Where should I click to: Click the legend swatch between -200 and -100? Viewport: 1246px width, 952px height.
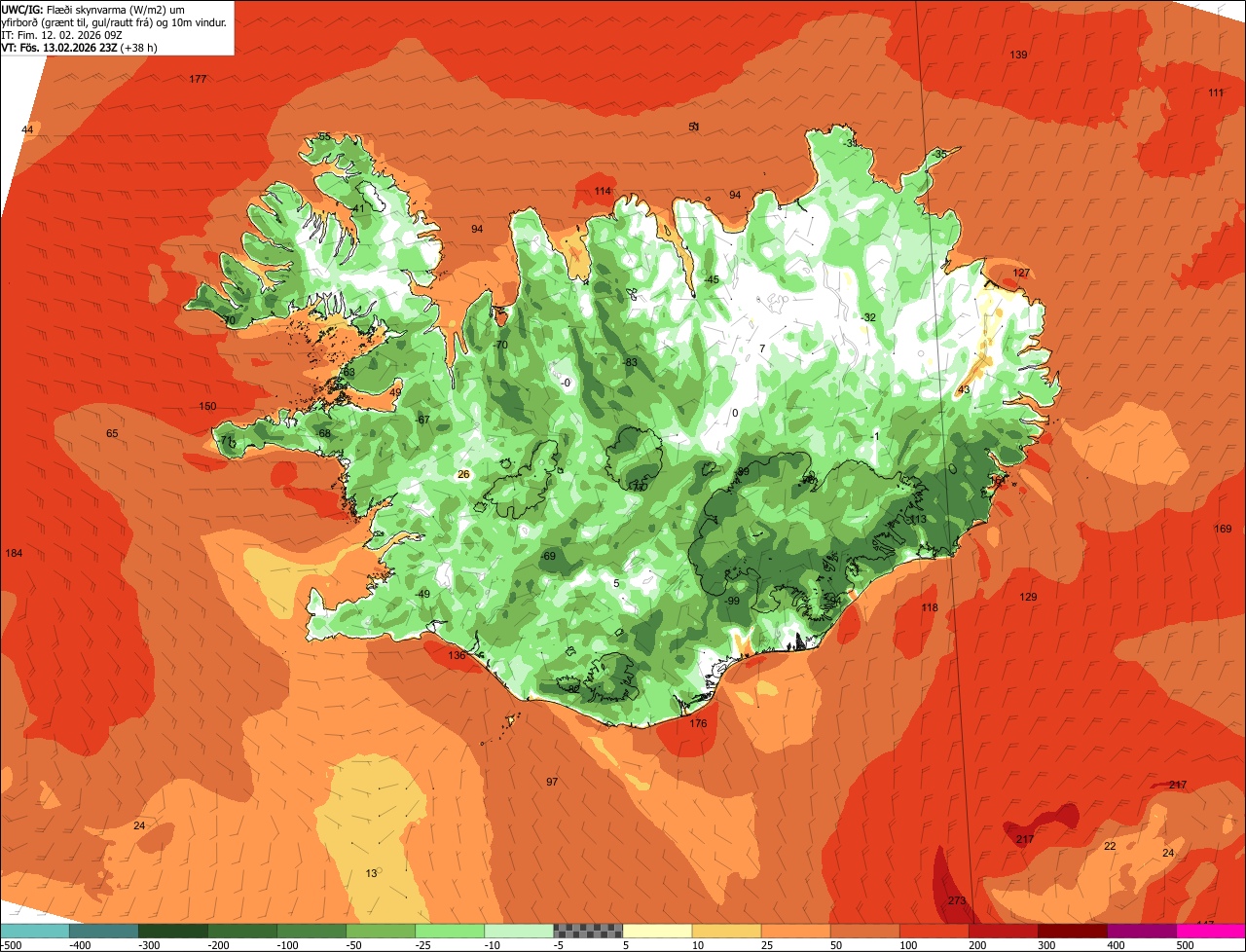tap(241, 931)
